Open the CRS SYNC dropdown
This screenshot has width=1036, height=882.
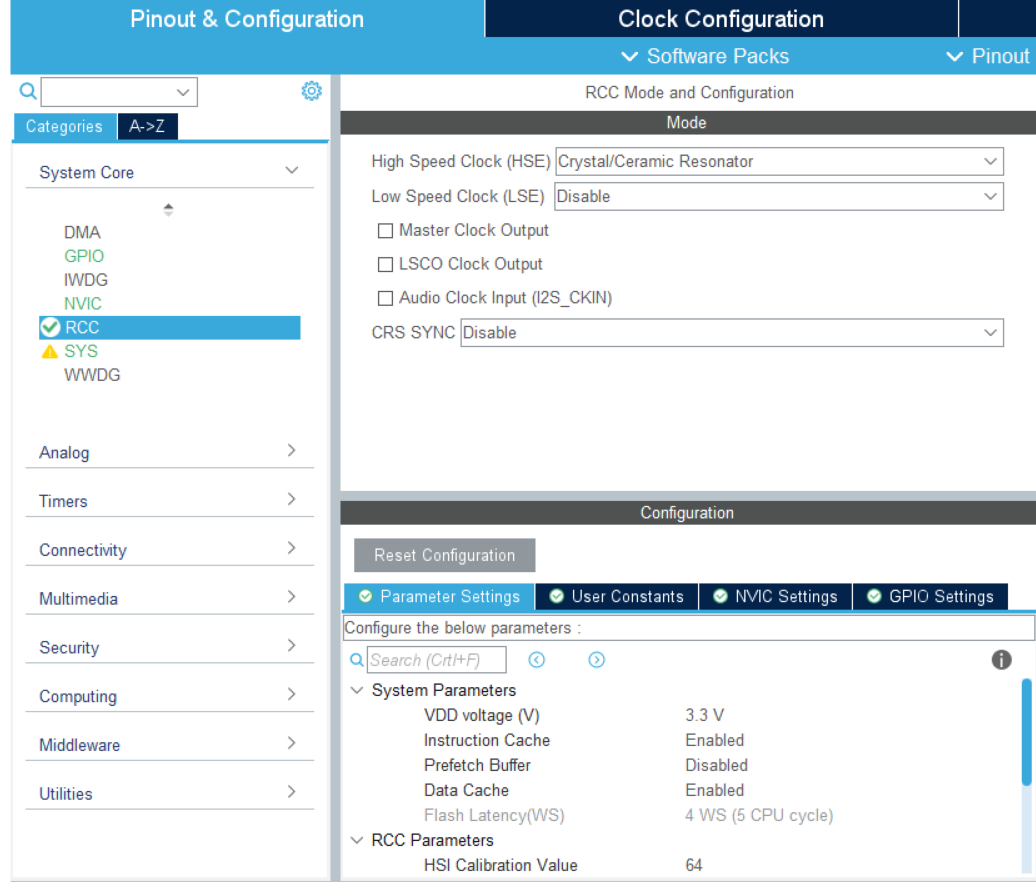point(731,333)
